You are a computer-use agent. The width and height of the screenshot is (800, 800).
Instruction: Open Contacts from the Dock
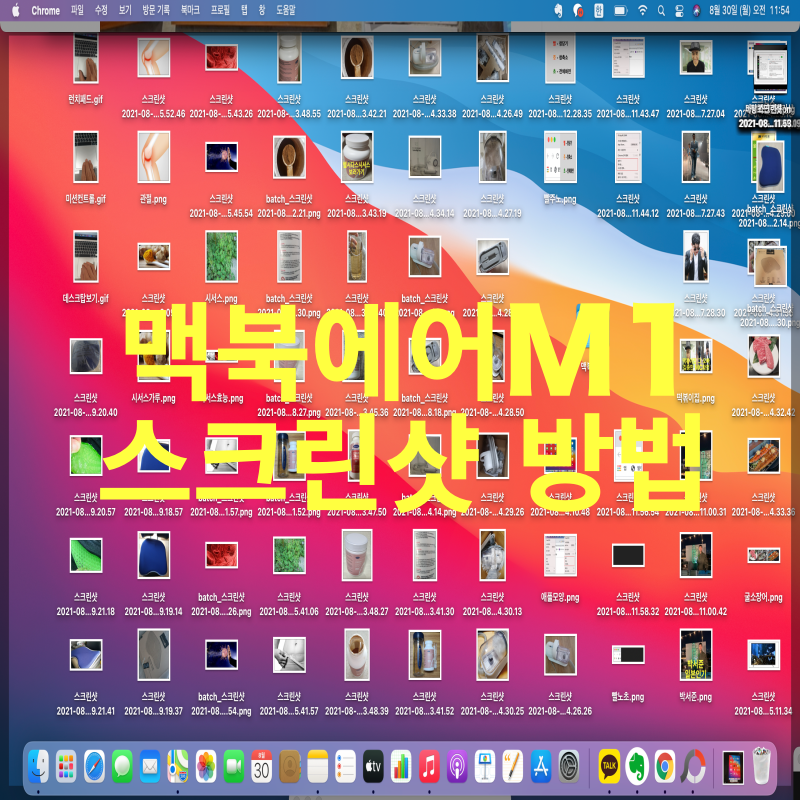[289, 765]
